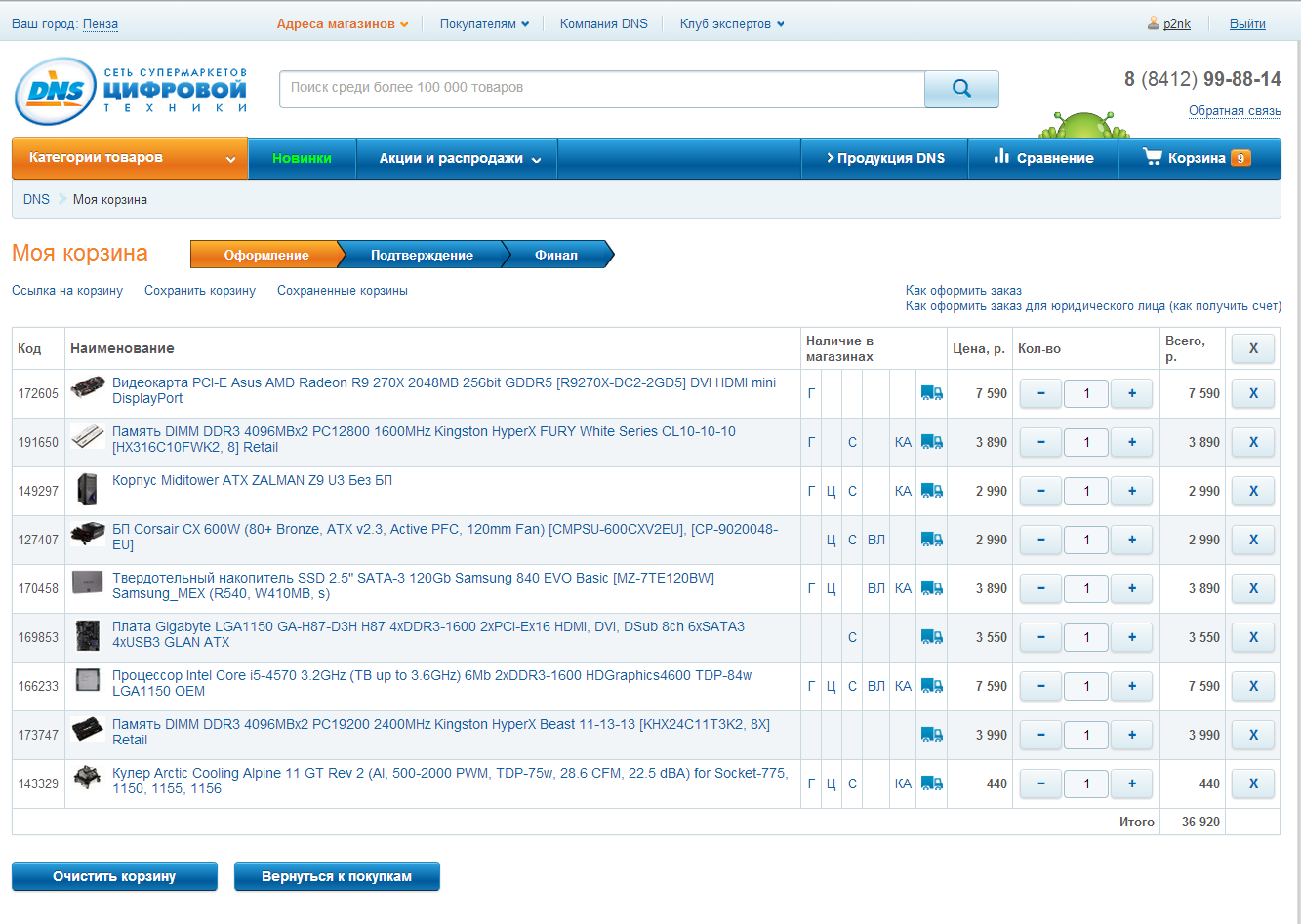
Task: Click the DNS logo
Action: click(x=57, y=93)
